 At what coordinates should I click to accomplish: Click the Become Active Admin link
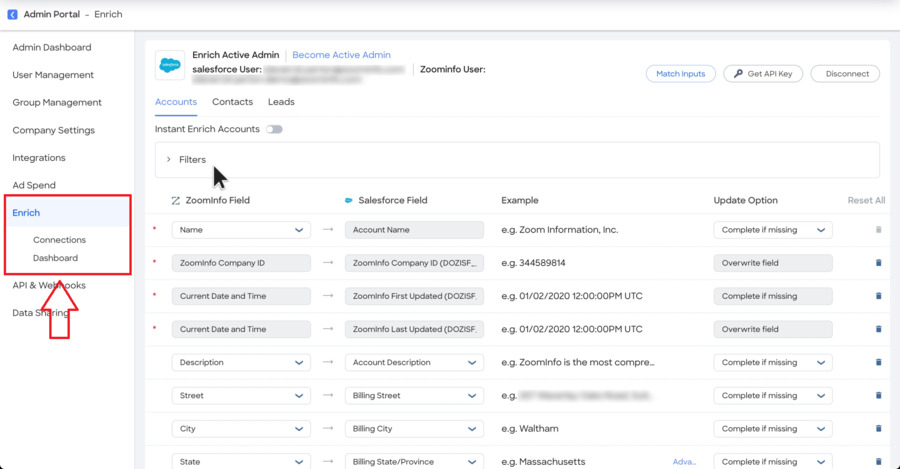click(x=342, y=55)
